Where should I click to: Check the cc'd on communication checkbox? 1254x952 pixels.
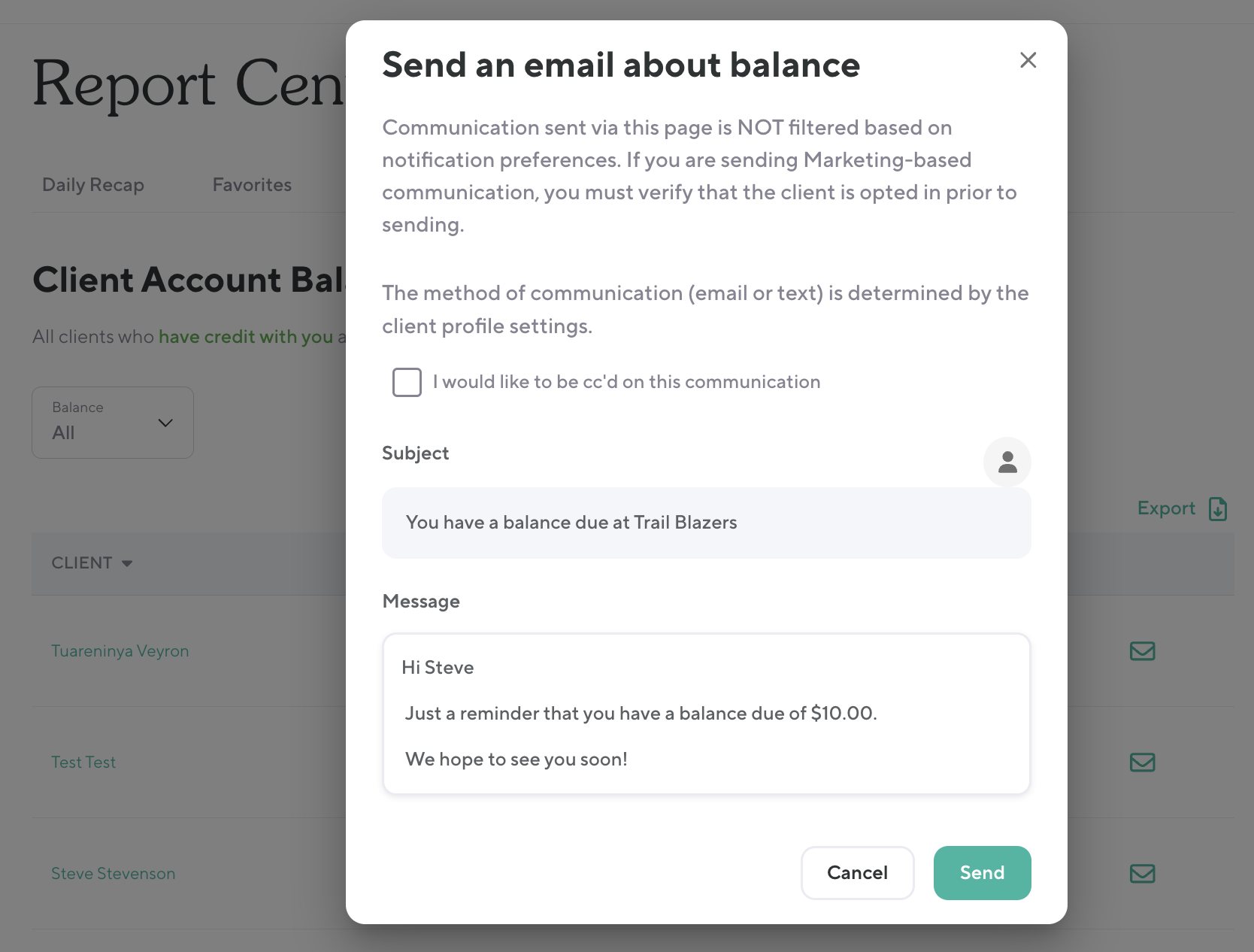[x=407, y=382]
